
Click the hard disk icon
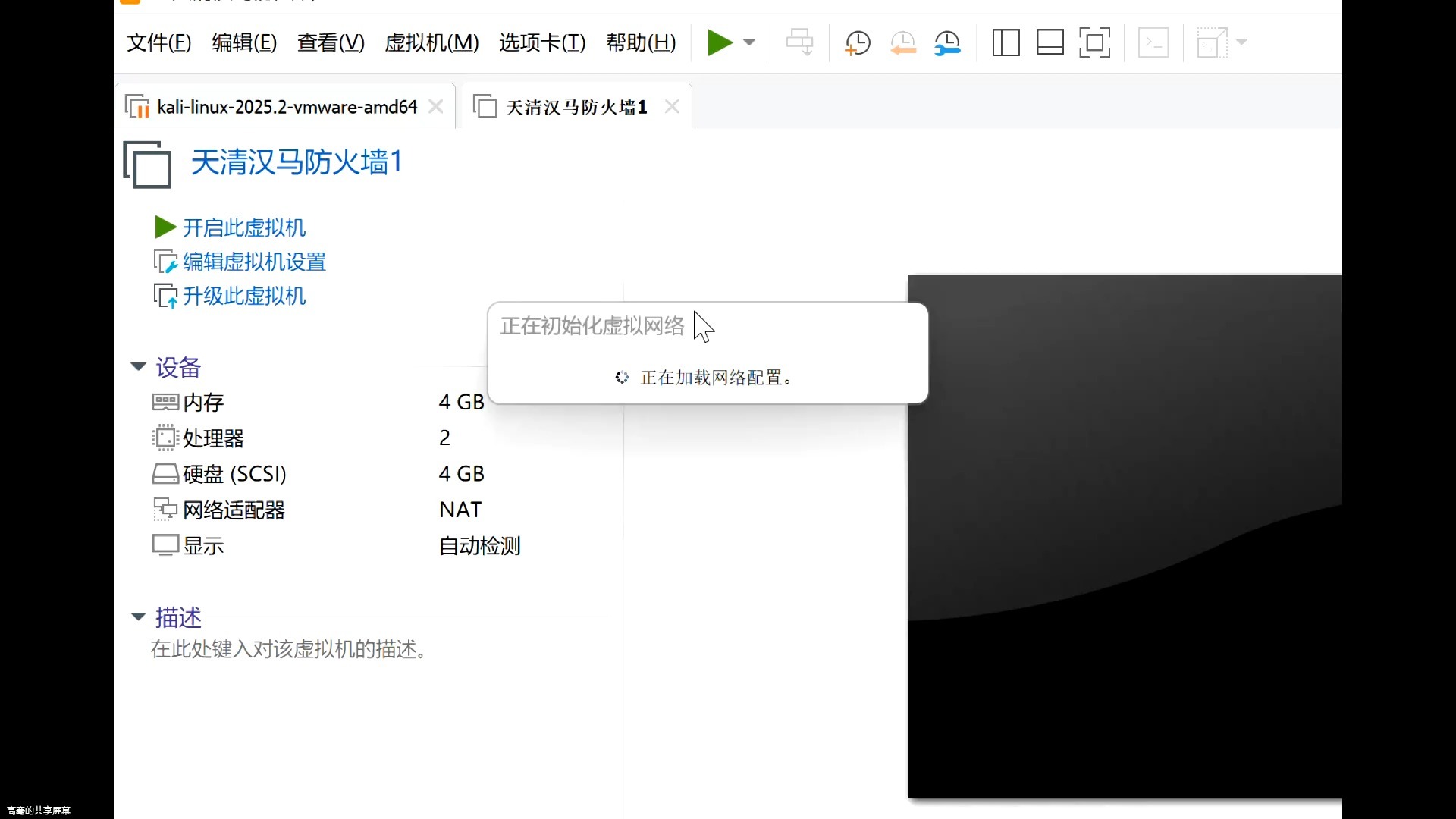tap(165, 474)
